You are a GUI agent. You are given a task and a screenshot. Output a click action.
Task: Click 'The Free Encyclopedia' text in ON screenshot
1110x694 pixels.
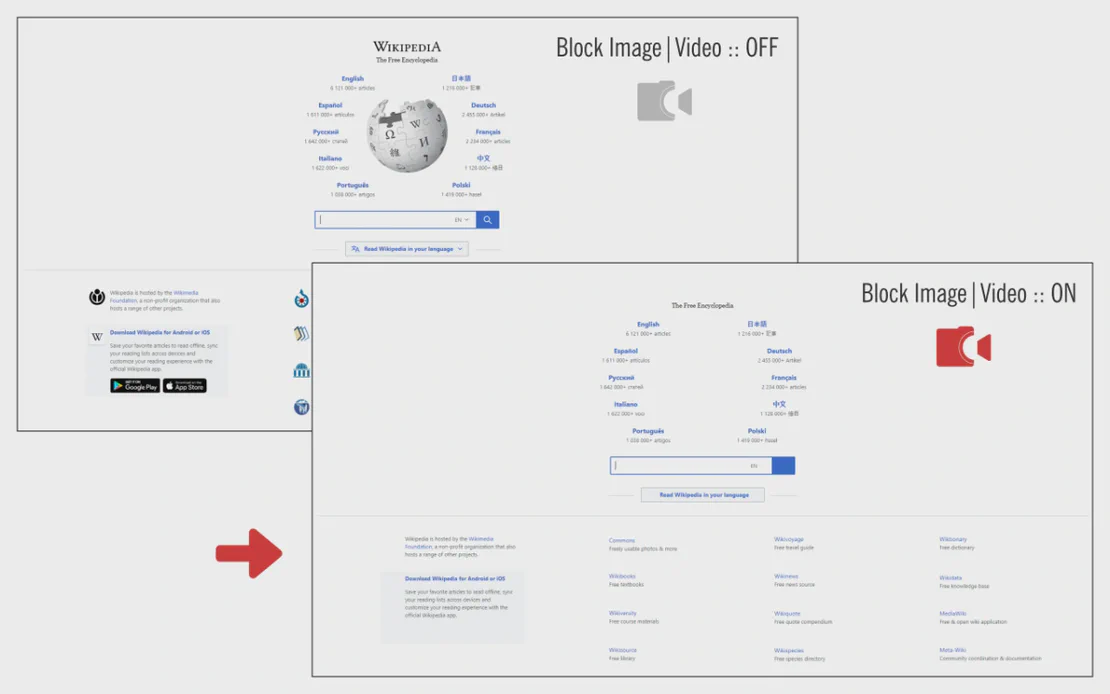pyautogui.click(x=702, y=306)
